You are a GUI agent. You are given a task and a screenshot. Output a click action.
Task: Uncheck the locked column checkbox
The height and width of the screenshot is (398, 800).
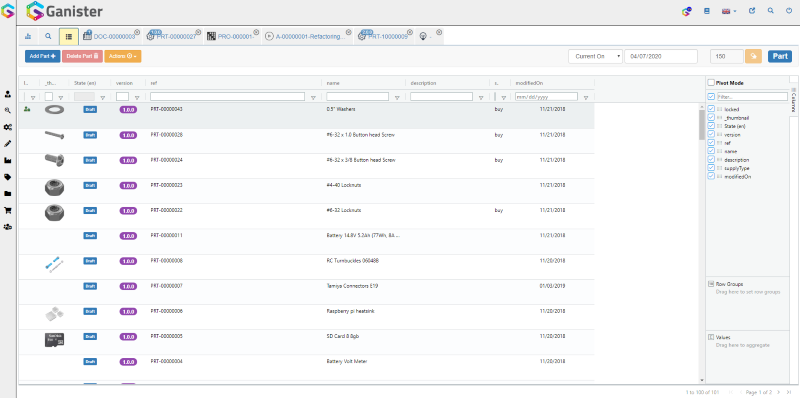(711, 109)
